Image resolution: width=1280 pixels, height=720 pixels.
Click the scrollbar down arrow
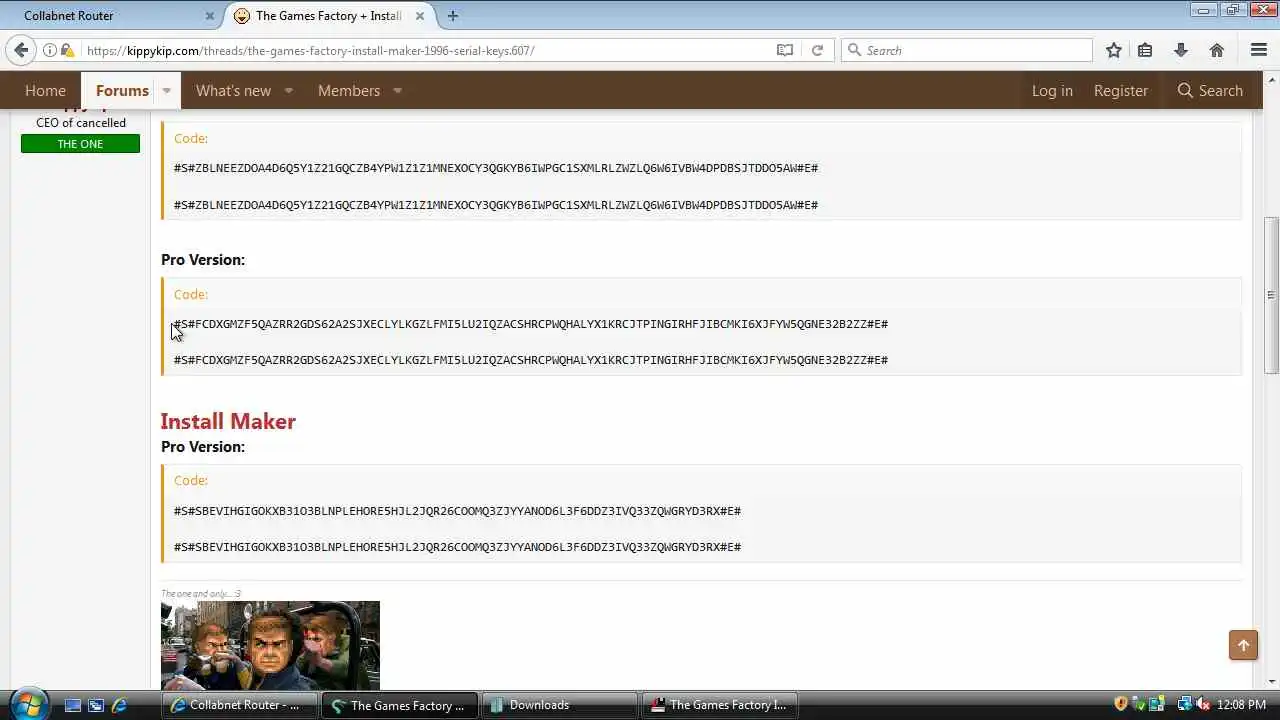[1271, 682]
